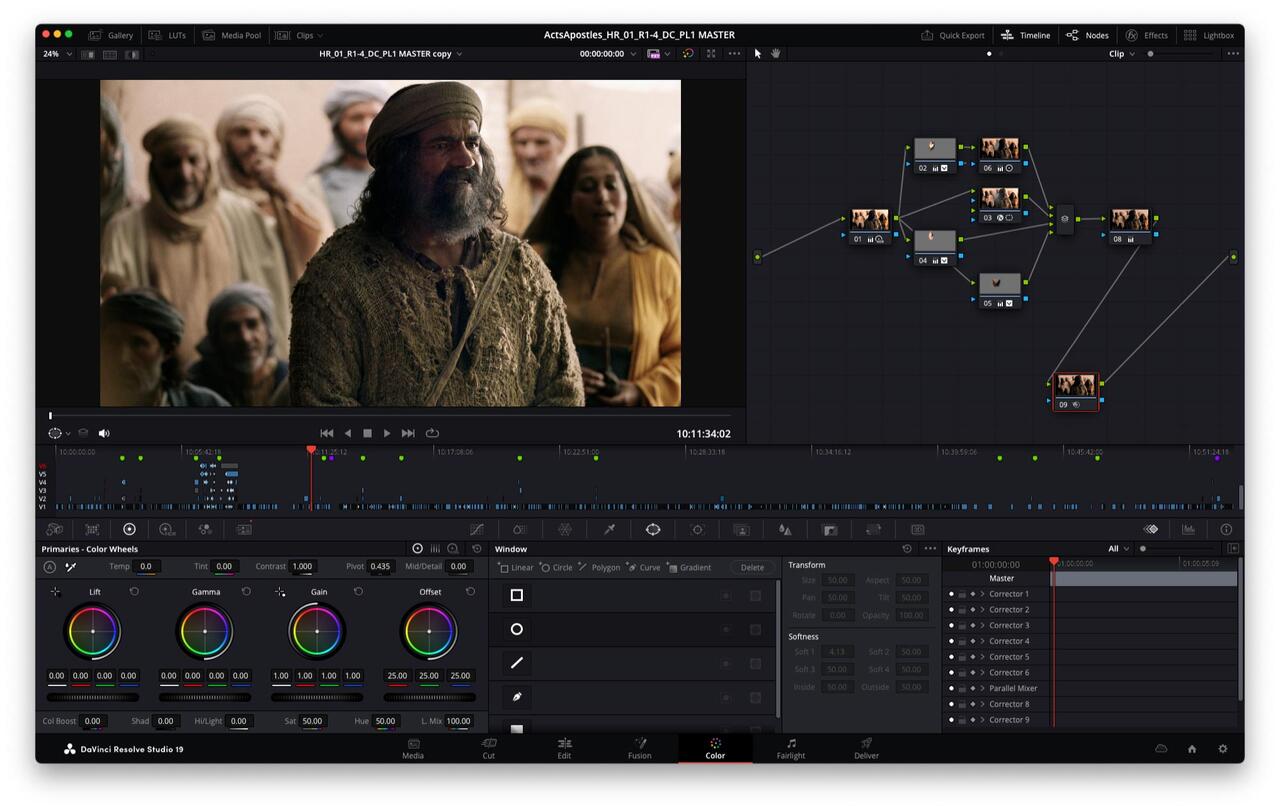Adjust the Offset color wheel

pos(429,631)
